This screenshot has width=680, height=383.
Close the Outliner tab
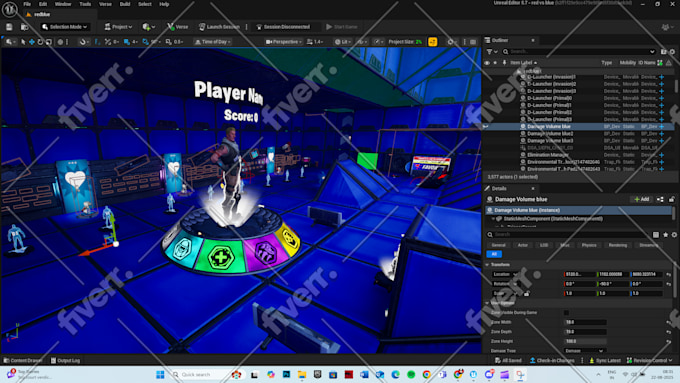pos(533,40)
